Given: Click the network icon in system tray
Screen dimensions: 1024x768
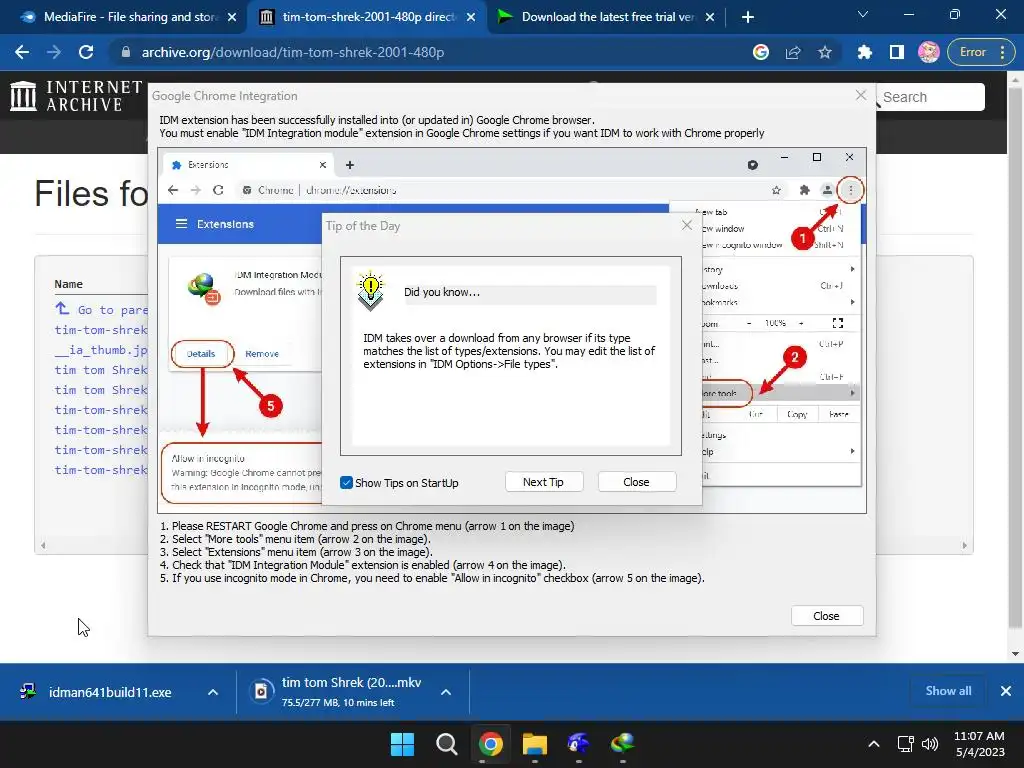Looking at the screenshot, I should (905, 744).
